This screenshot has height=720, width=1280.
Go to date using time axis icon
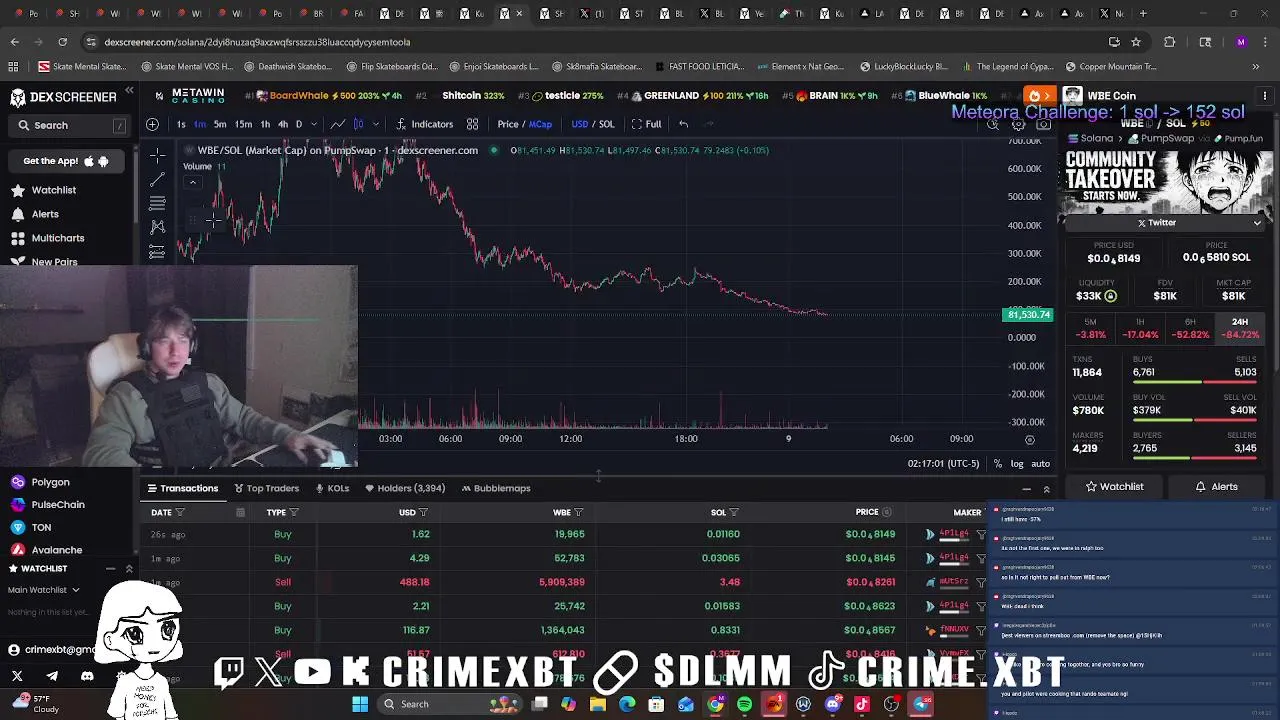(1030, 439)
